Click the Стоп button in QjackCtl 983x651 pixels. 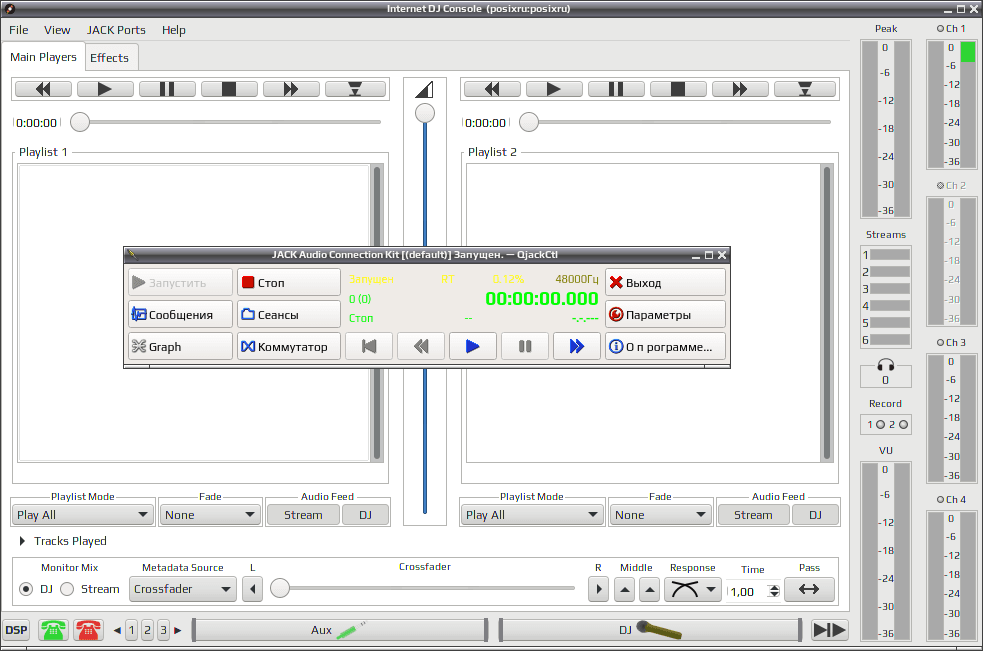click(x=288, y=282)
